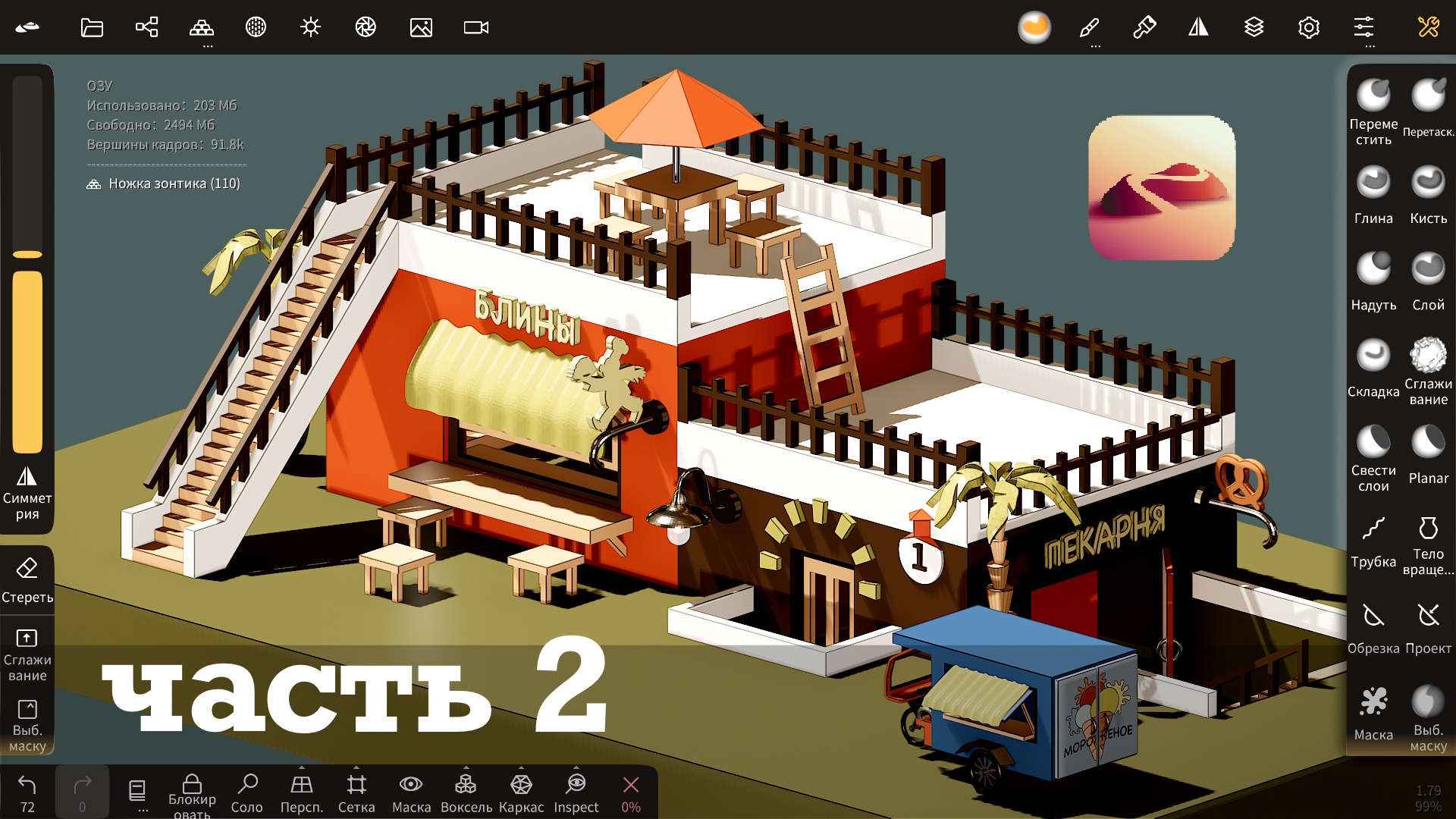This screenshot has height=819, width=1456.
Task: Open the files folder menu
Action: coord(92,28)
